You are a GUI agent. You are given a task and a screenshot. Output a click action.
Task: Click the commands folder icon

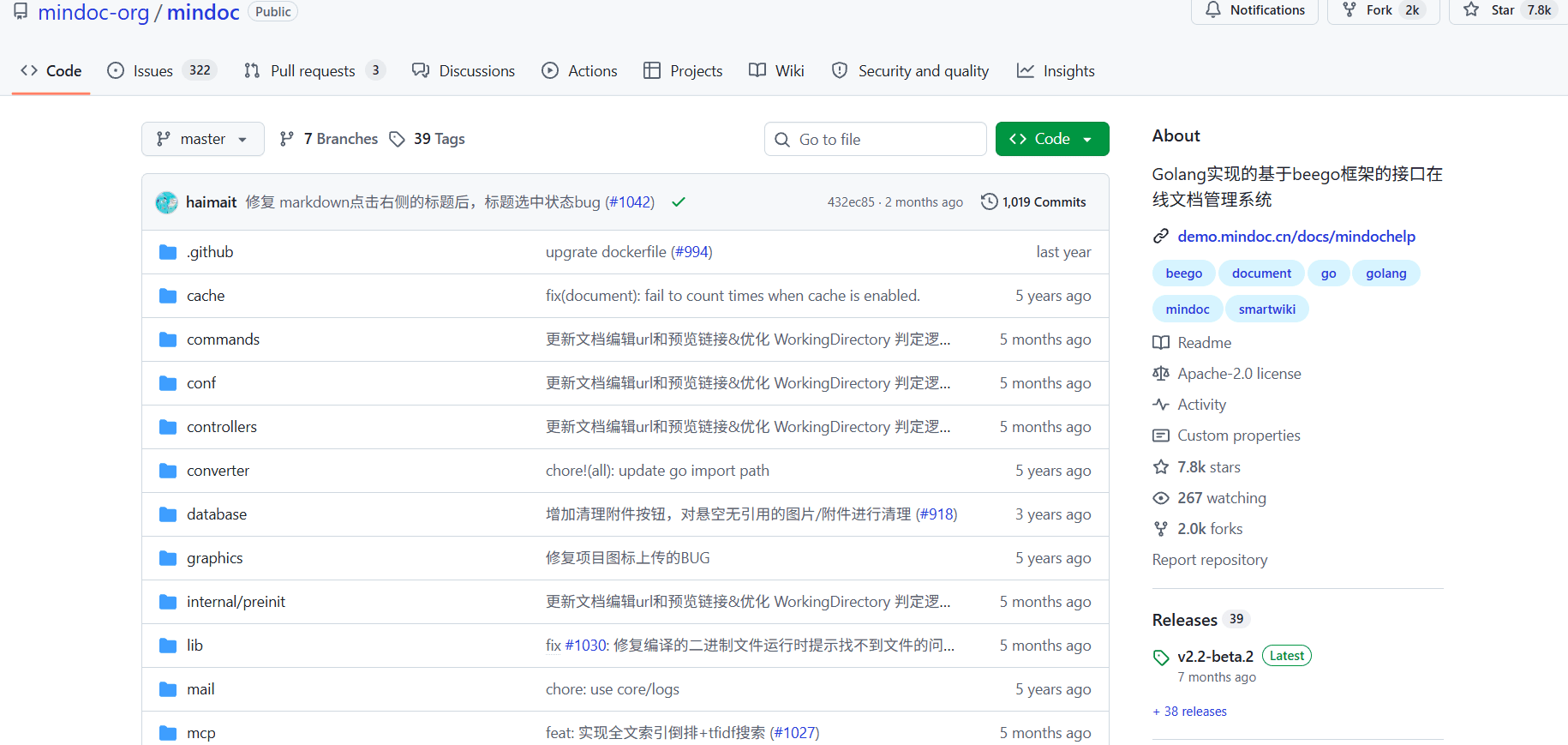point(168,339)
